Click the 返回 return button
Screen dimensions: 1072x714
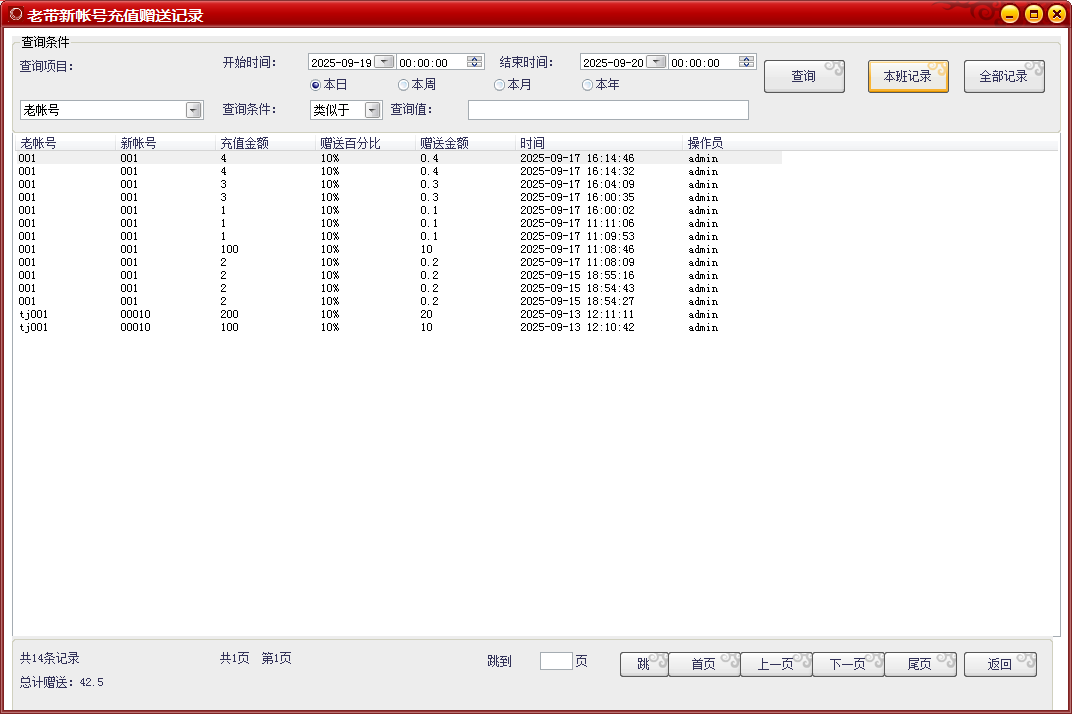[1000, 664]
